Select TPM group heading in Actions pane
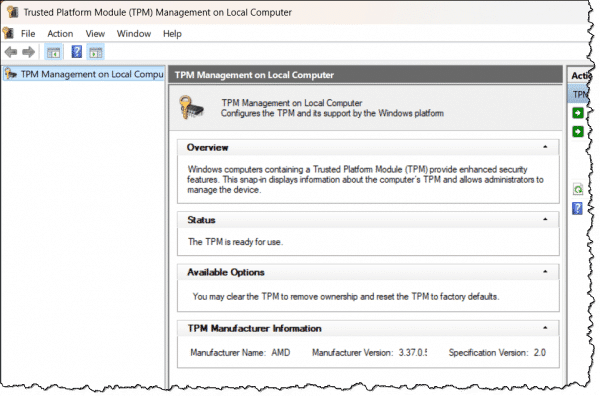 pyautogui.click(x=579, y=94)
